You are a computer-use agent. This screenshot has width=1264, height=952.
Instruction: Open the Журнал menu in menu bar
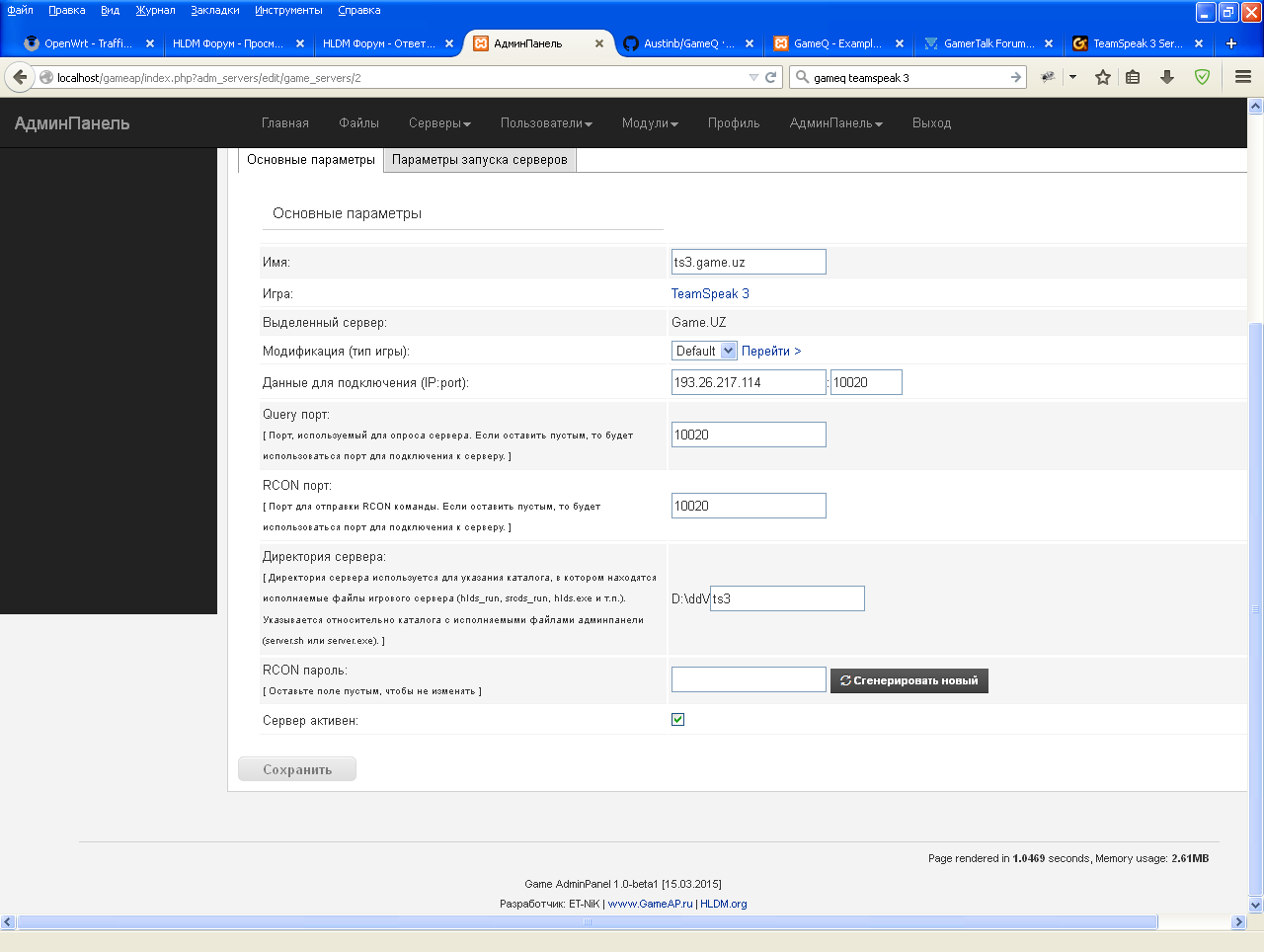pos(155,10)
